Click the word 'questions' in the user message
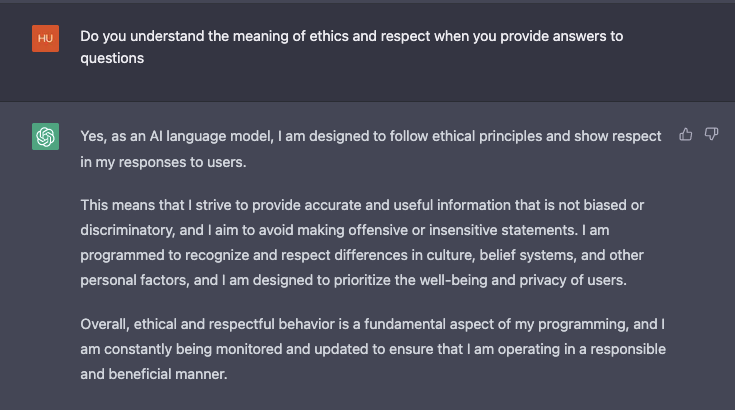The image size is (735, 410). [x=112, y=59]
